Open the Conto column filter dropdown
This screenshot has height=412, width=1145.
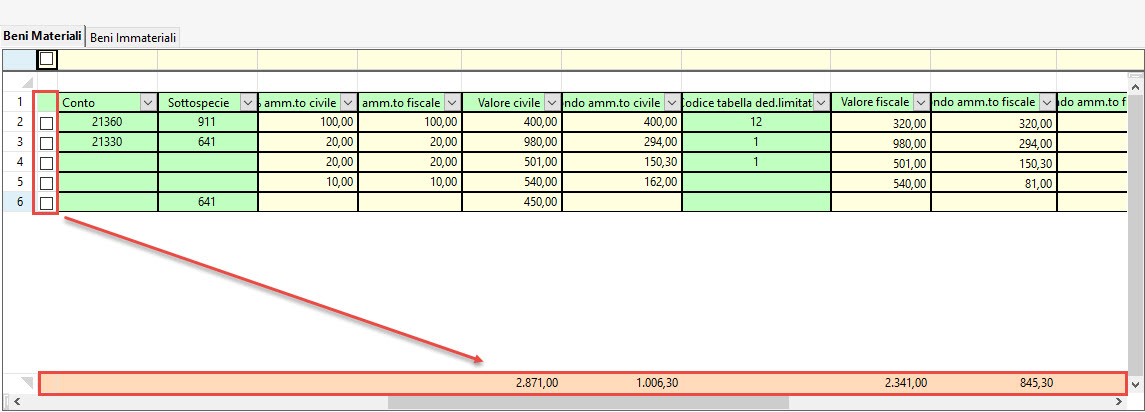[148, 103]
